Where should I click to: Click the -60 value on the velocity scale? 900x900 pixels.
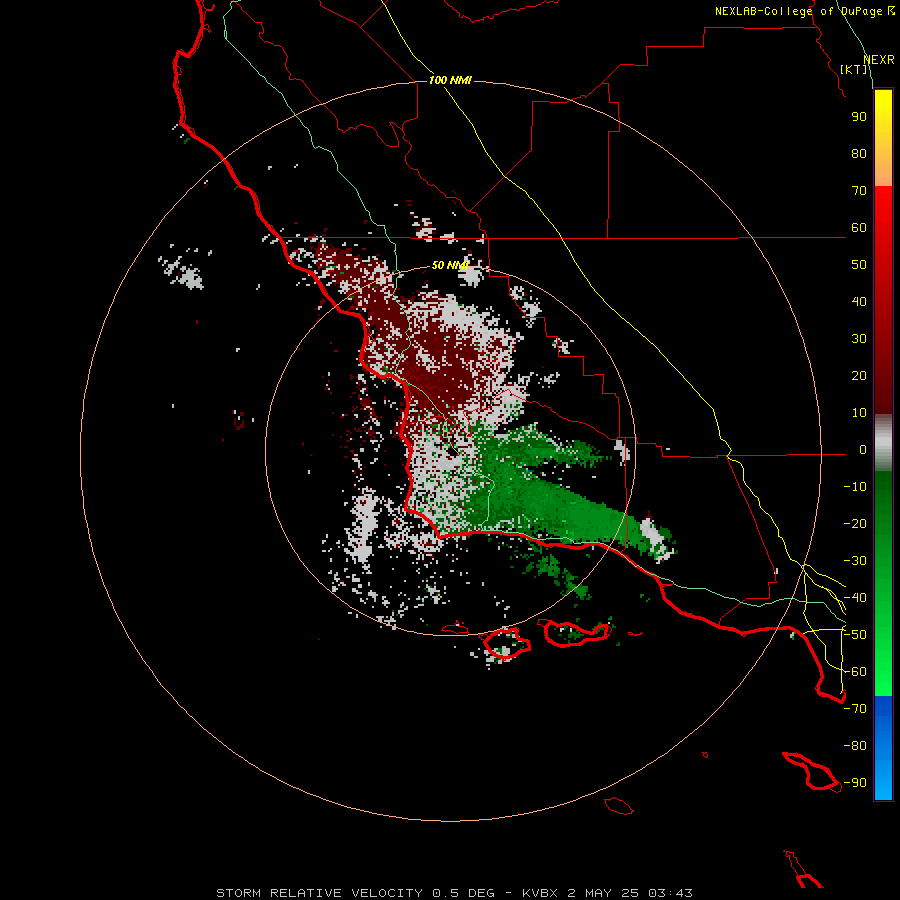[855, 672]
